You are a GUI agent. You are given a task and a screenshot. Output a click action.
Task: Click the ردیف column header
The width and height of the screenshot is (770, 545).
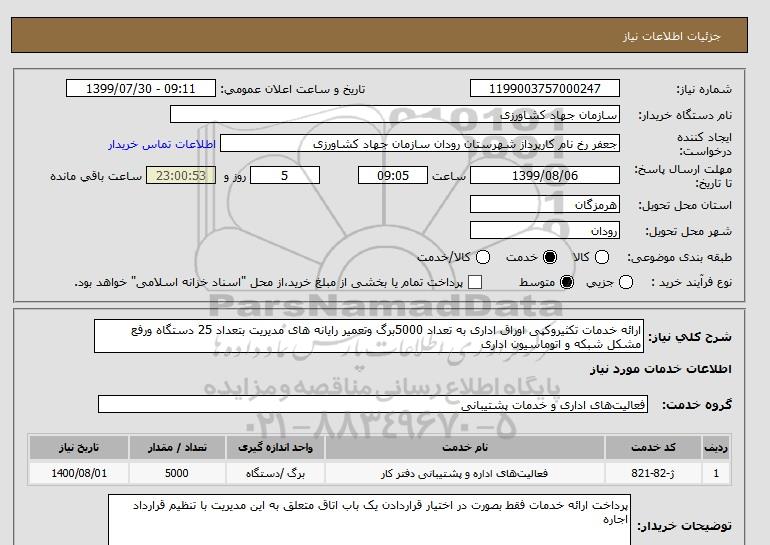(x=716, y=447)
